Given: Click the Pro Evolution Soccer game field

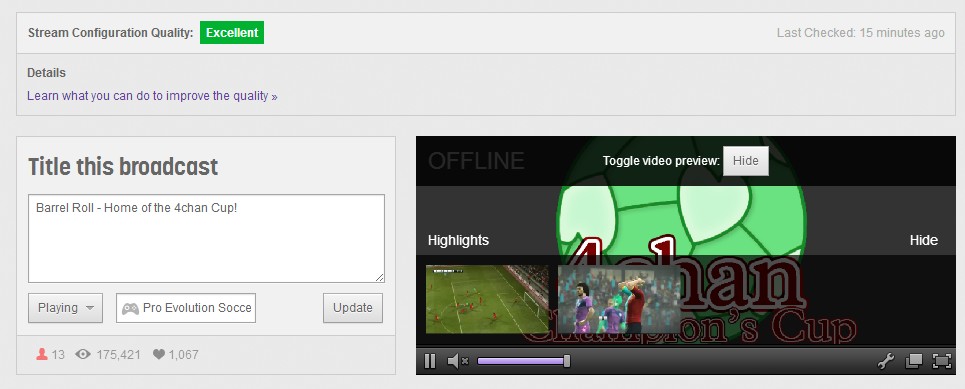Looking at the screenshot, I should click(x=186, y=308).
